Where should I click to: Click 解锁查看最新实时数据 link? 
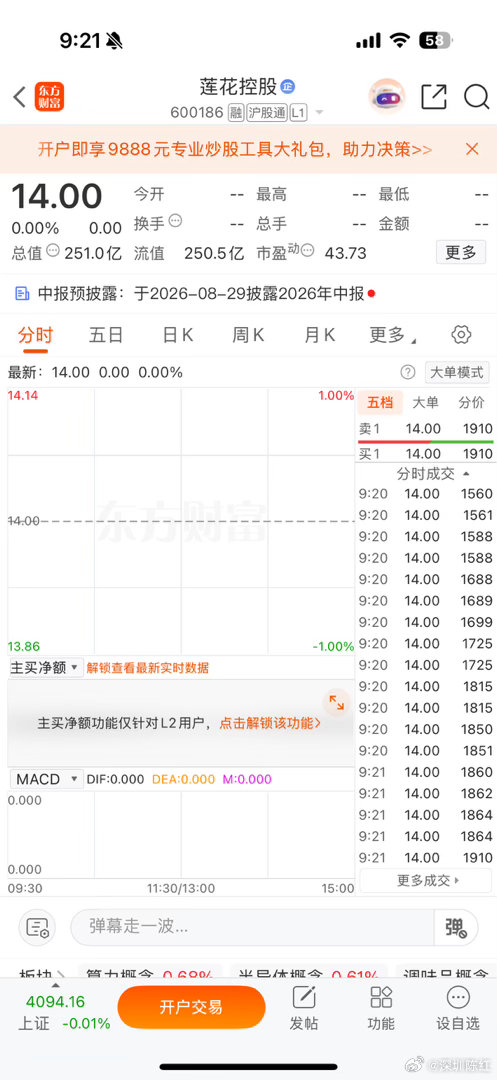[147, 667]
